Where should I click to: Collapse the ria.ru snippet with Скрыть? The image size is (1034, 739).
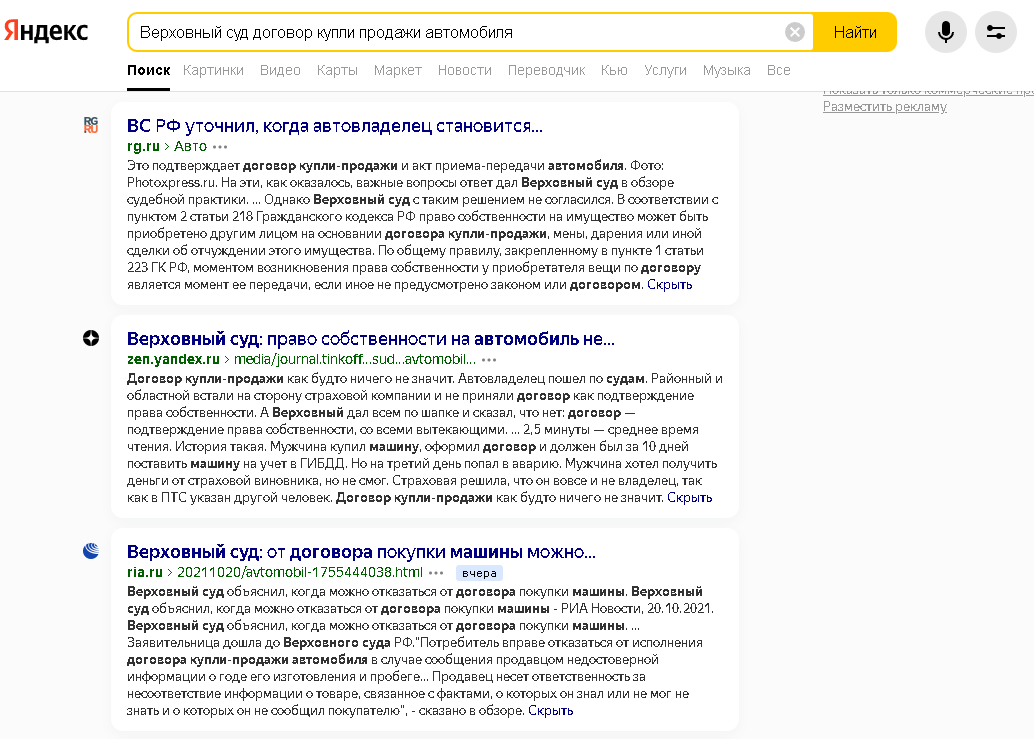[551, 711]
